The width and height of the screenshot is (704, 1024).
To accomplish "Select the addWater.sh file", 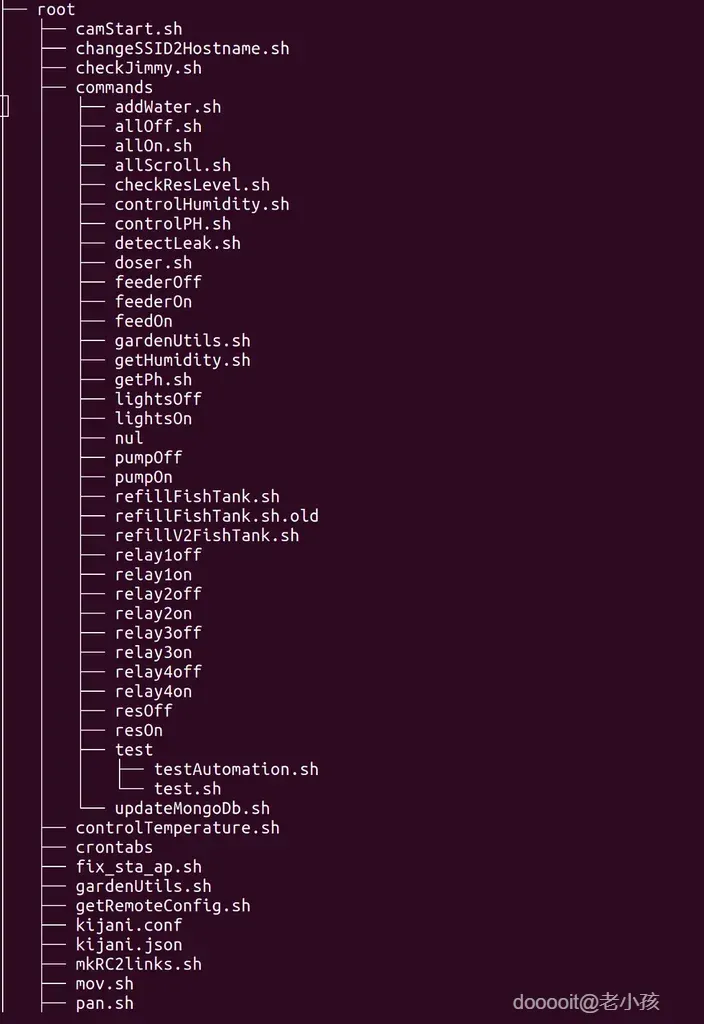I will click(x=168, y=107).
